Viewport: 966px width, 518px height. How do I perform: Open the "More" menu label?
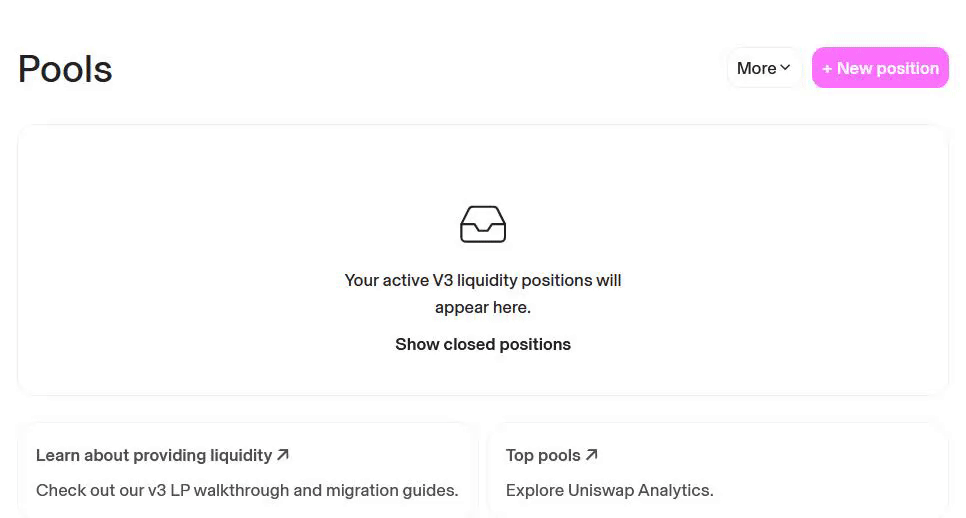756,68
